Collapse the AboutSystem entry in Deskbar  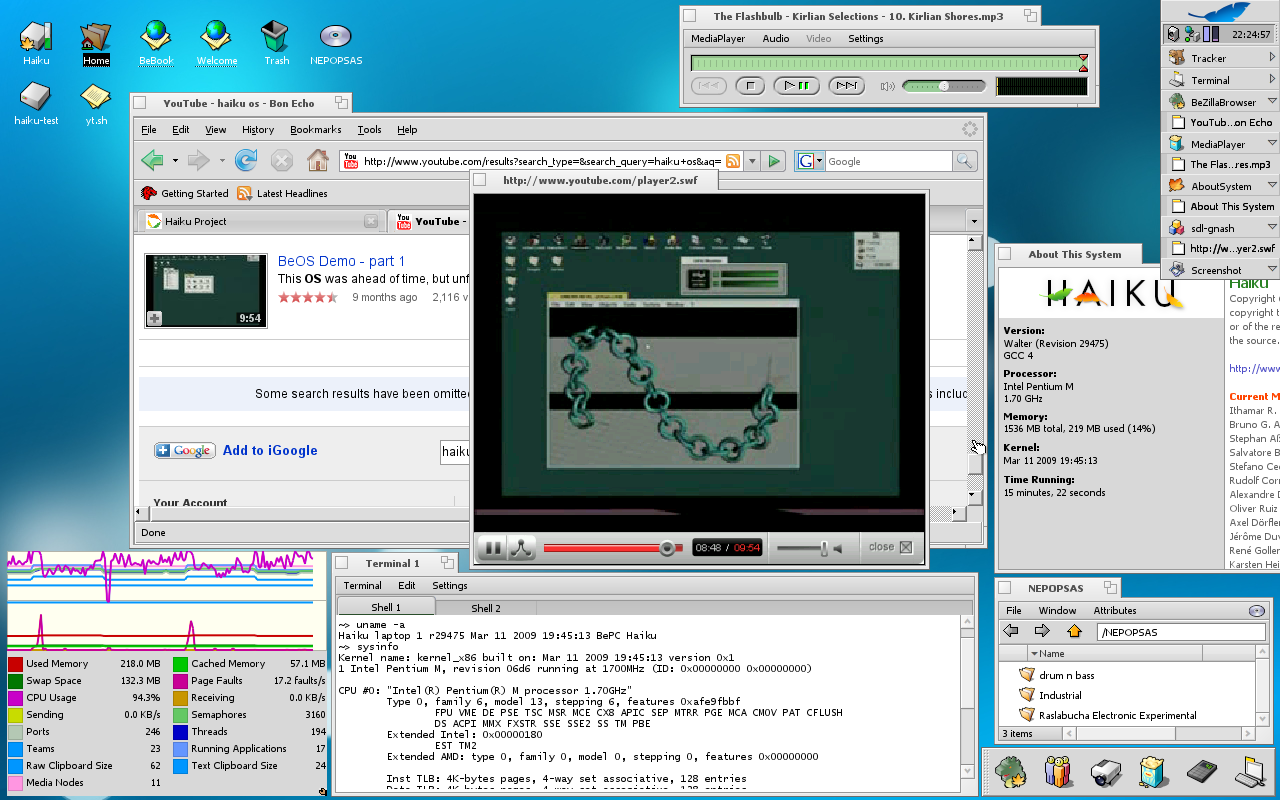1272,186
